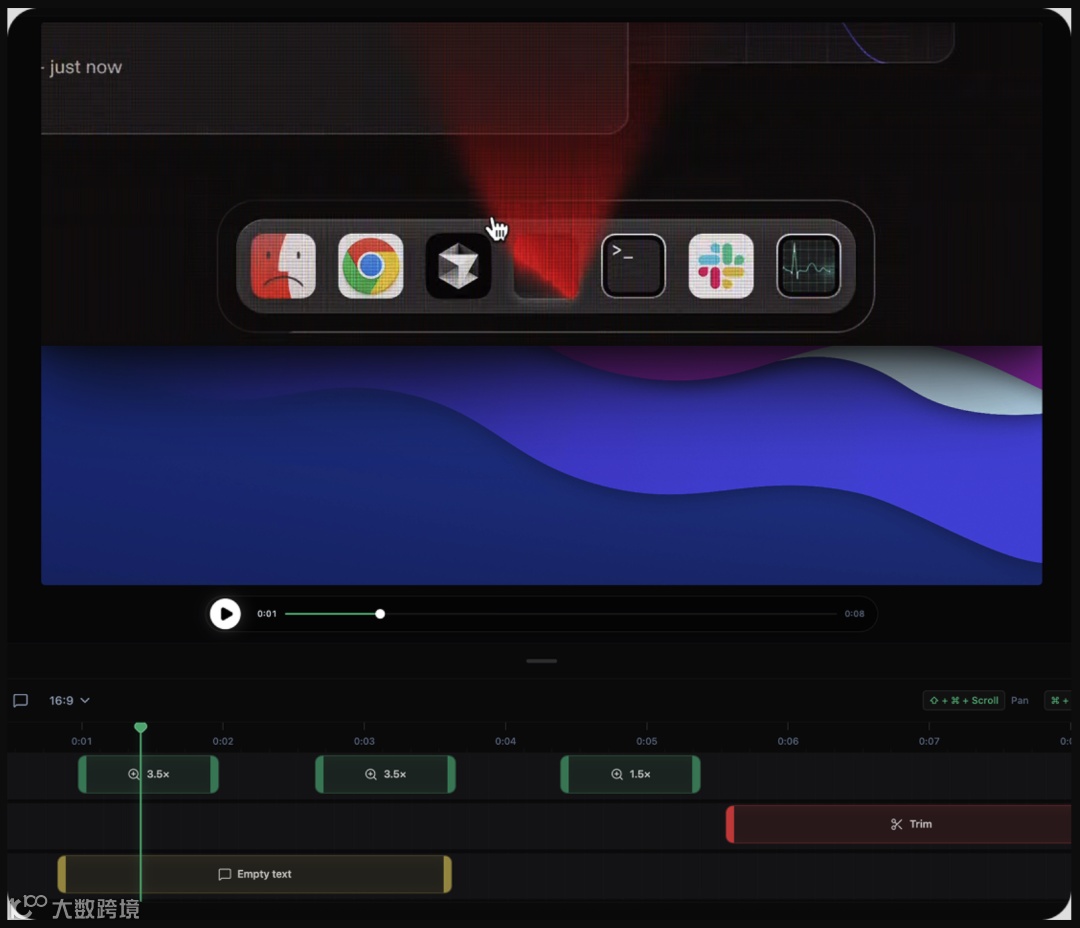Click the black-and-white cube app icon in dock

pyautogui.click(x=458, y=266)
